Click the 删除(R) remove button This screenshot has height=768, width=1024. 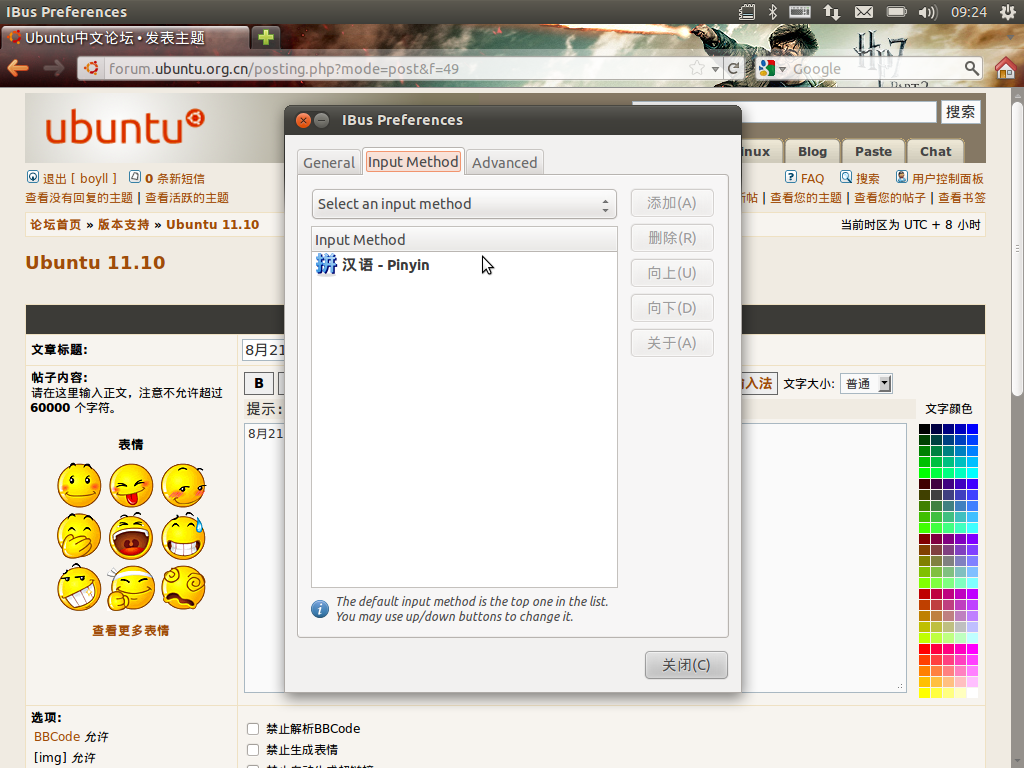coord(672,238)
